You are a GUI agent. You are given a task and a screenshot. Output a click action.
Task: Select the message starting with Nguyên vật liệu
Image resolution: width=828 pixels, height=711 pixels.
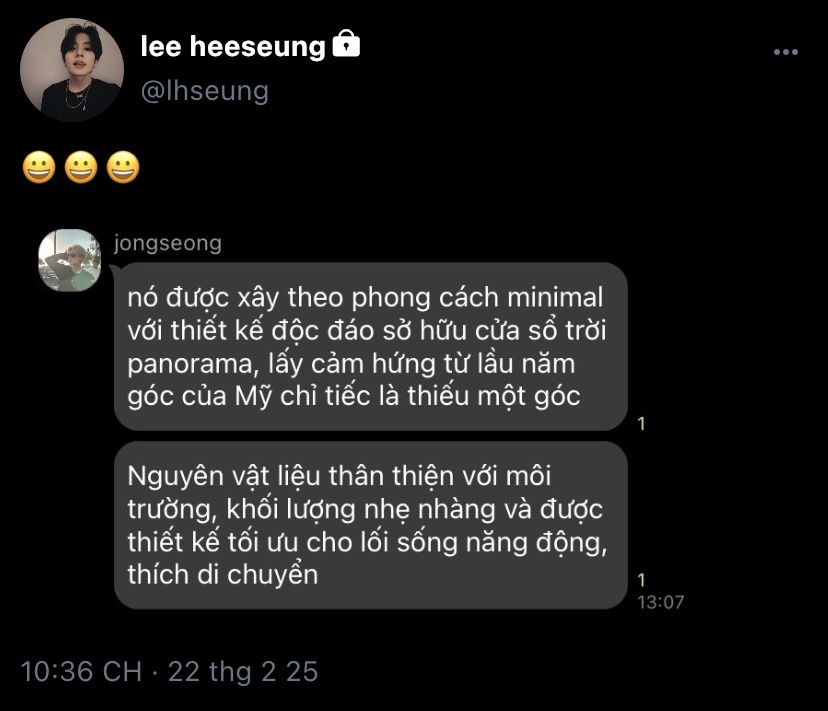point(370,525)
